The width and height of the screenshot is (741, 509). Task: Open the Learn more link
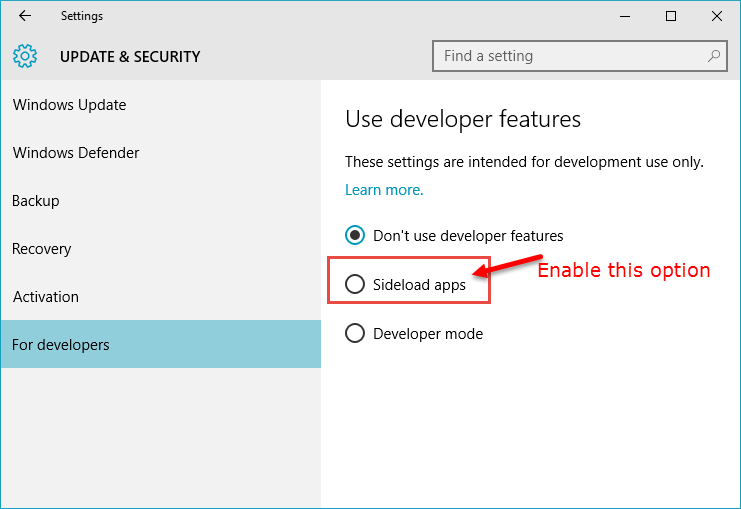(x=384, y=190)
